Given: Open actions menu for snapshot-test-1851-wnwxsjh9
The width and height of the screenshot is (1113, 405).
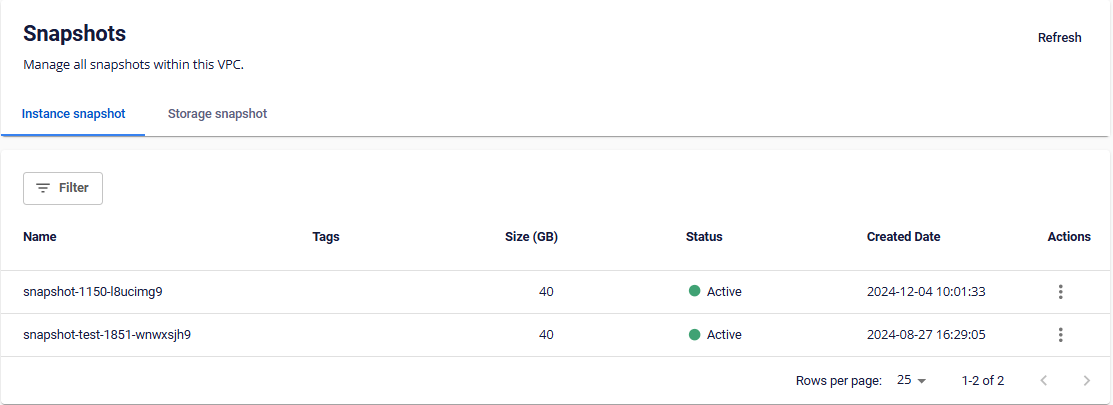Looking at the screenshot, I should 1060,335.
